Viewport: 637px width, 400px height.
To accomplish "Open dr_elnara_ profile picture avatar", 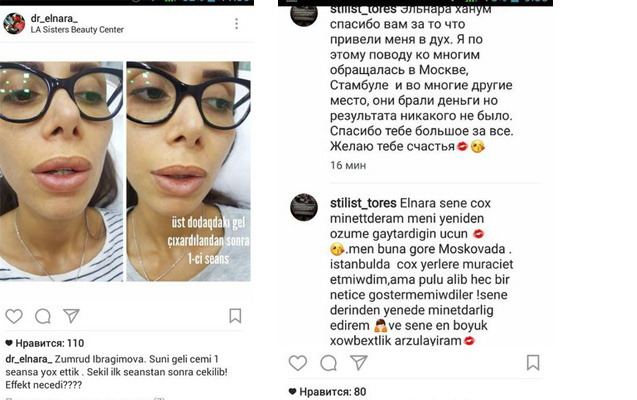I will pyautogui.click(x=14, y=23).
